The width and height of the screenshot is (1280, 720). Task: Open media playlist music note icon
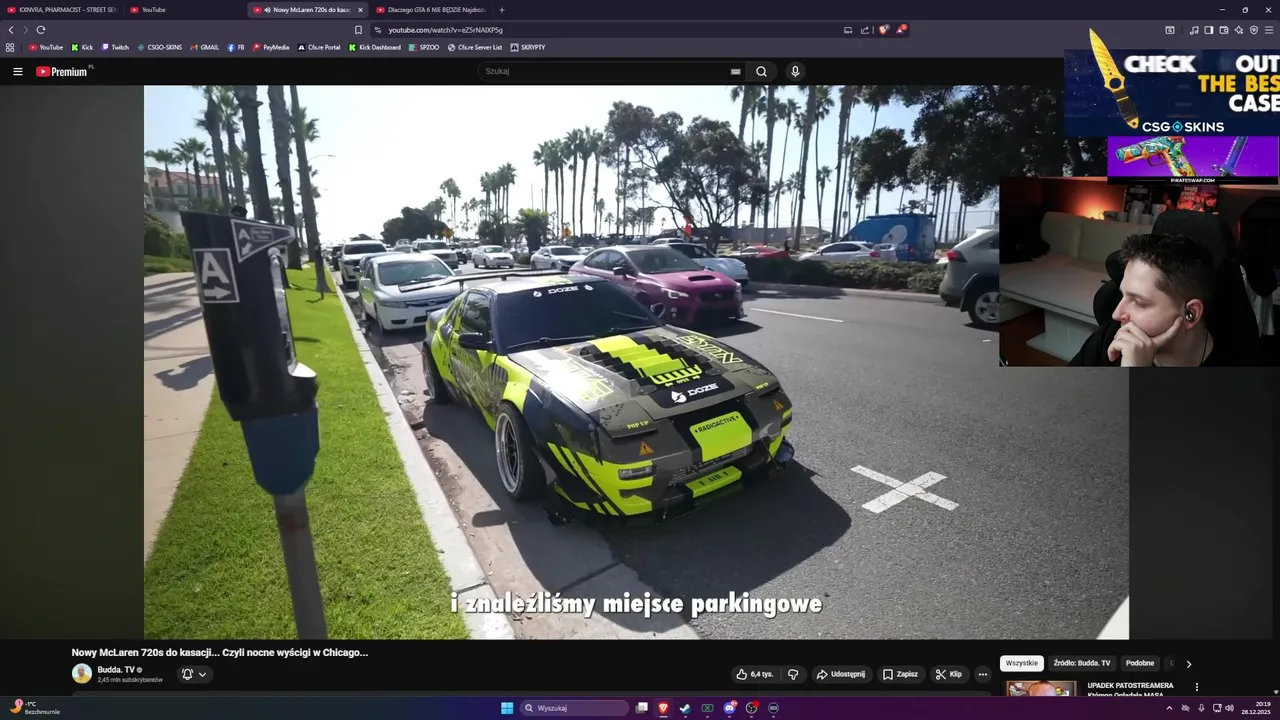pos(1194,30)
